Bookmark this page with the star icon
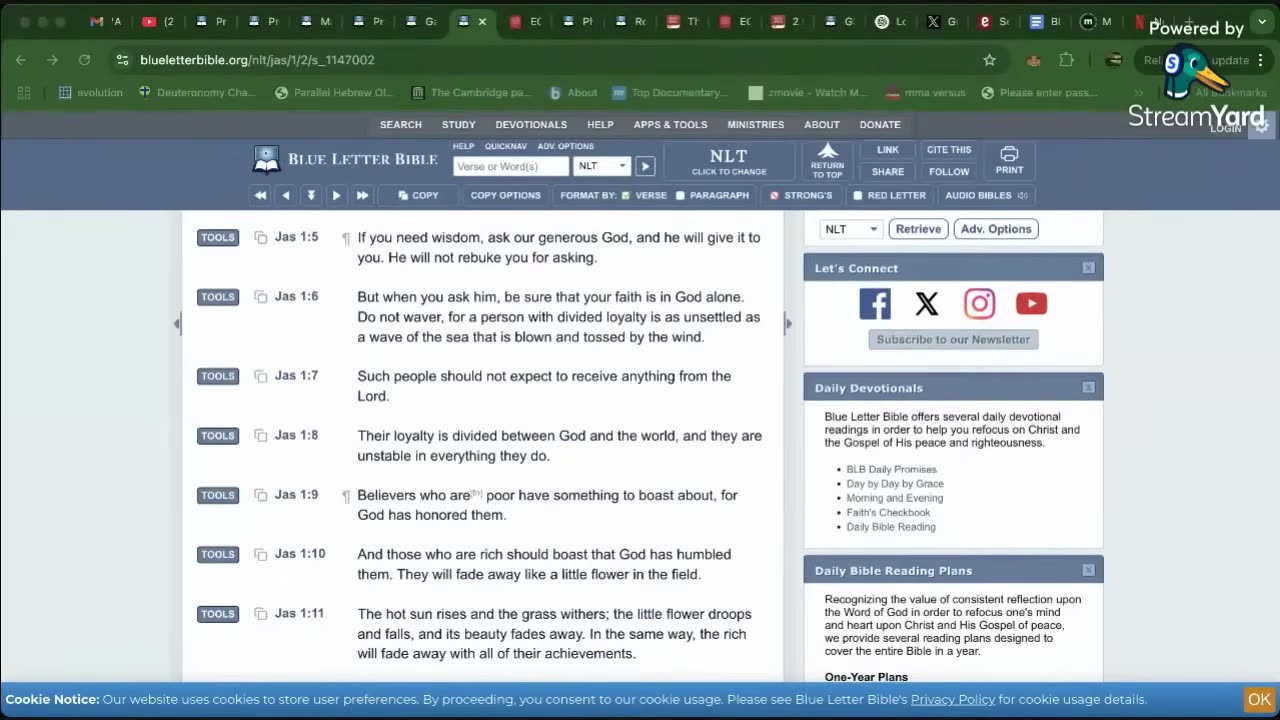The width and height of the screenshot is (1280, 720). pyautogui.click(x=989, y=60)
